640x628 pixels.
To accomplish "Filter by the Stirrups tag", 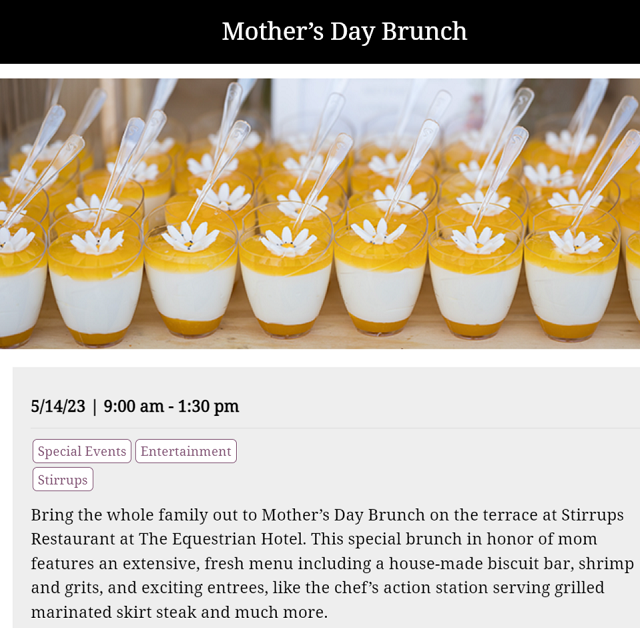I will point(63,479).
